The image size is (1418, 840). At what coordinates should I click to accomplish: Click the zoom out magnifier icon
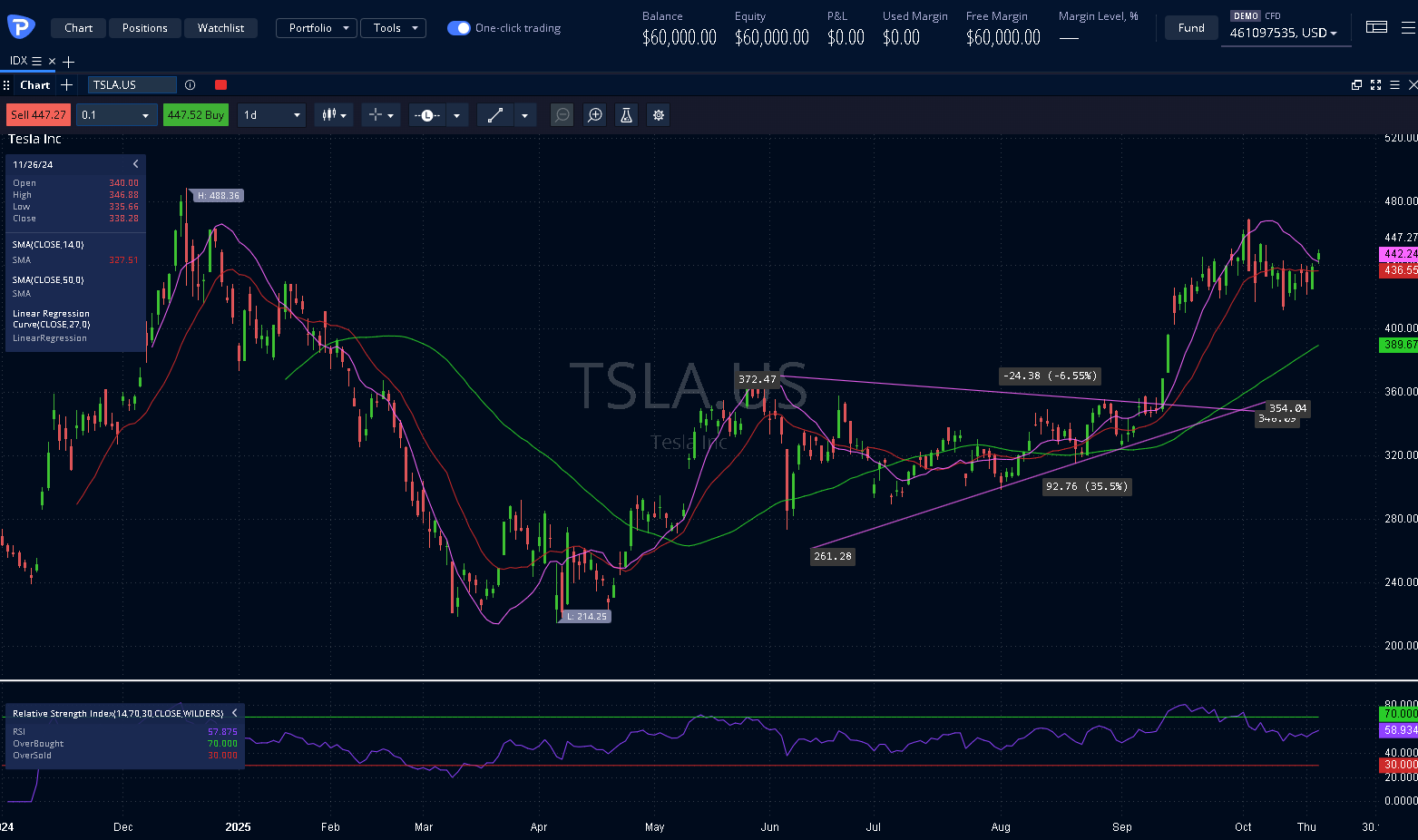coord(562,115)
